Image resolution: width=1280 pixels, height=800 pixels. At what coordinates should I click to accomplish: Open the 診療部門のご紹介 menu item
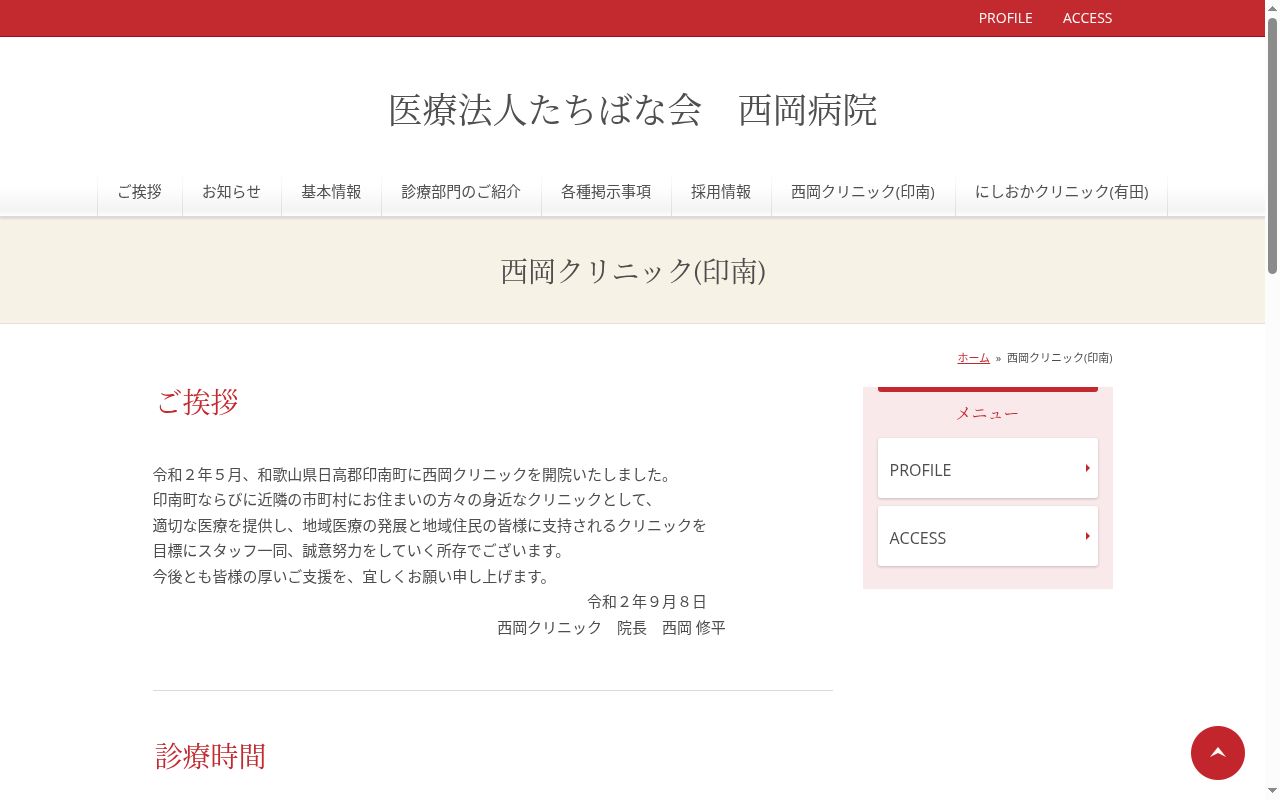[x=462, y=192]
